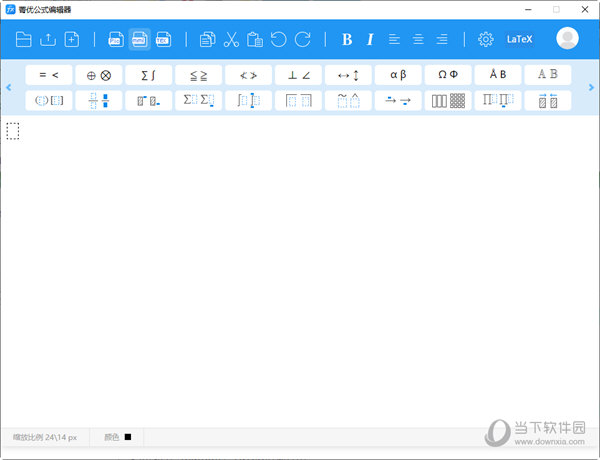Redo the last action
The width and height of the screenshot is (600, 460).
[302, 40]
